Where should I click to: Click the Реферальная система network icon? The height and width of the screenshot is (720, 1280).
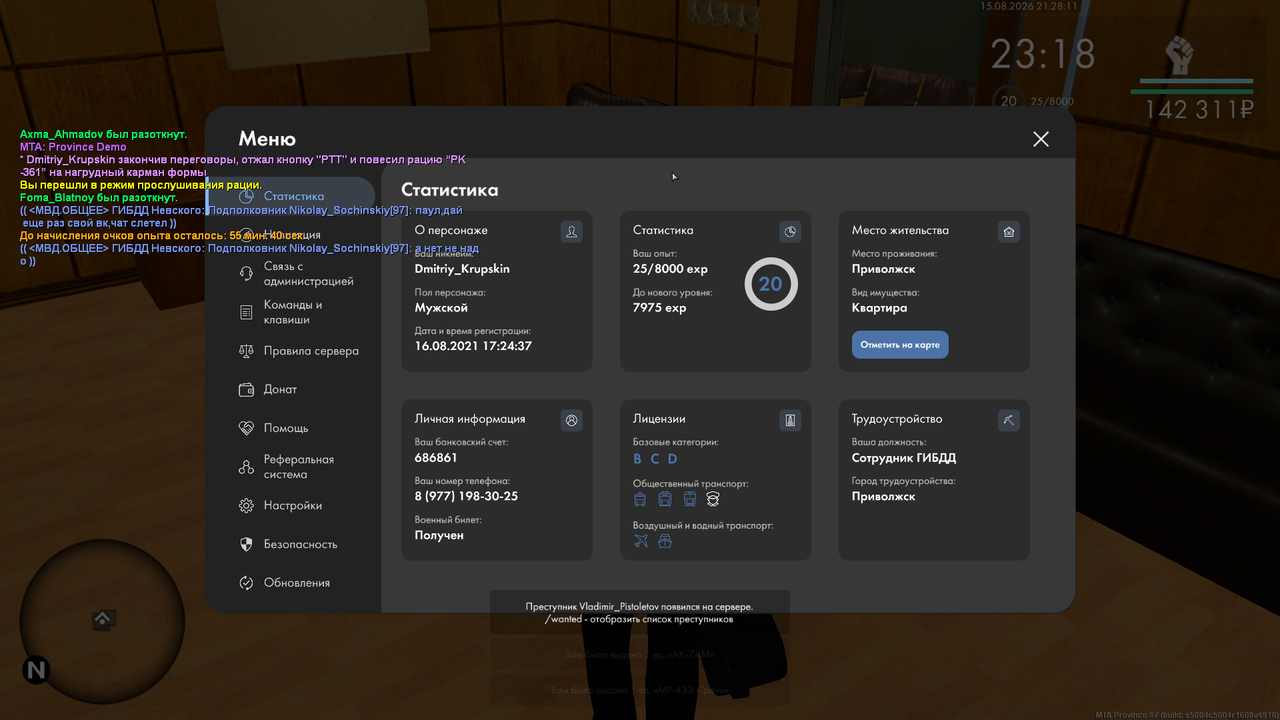[246, 467]
